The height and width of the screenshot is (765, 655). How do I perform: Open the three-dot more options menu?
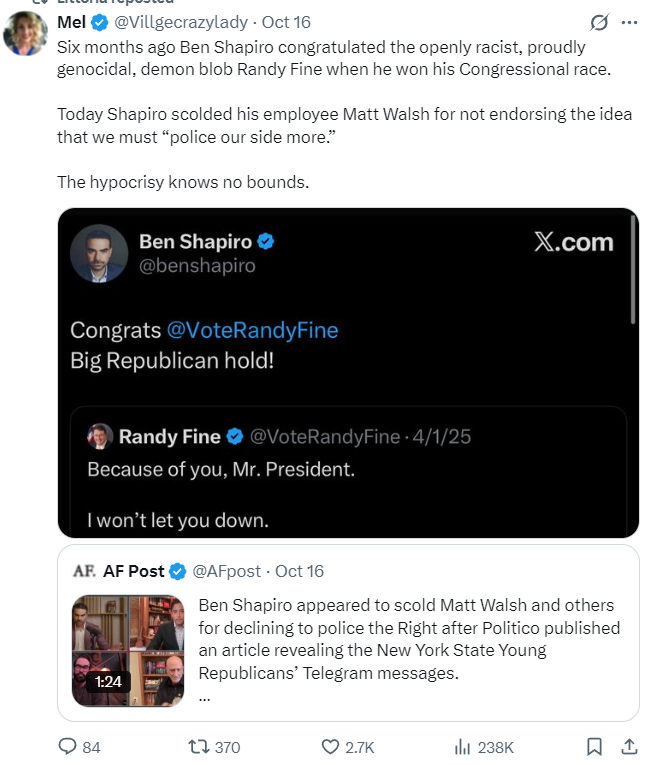pyautogui.click(x=629, y=22)
